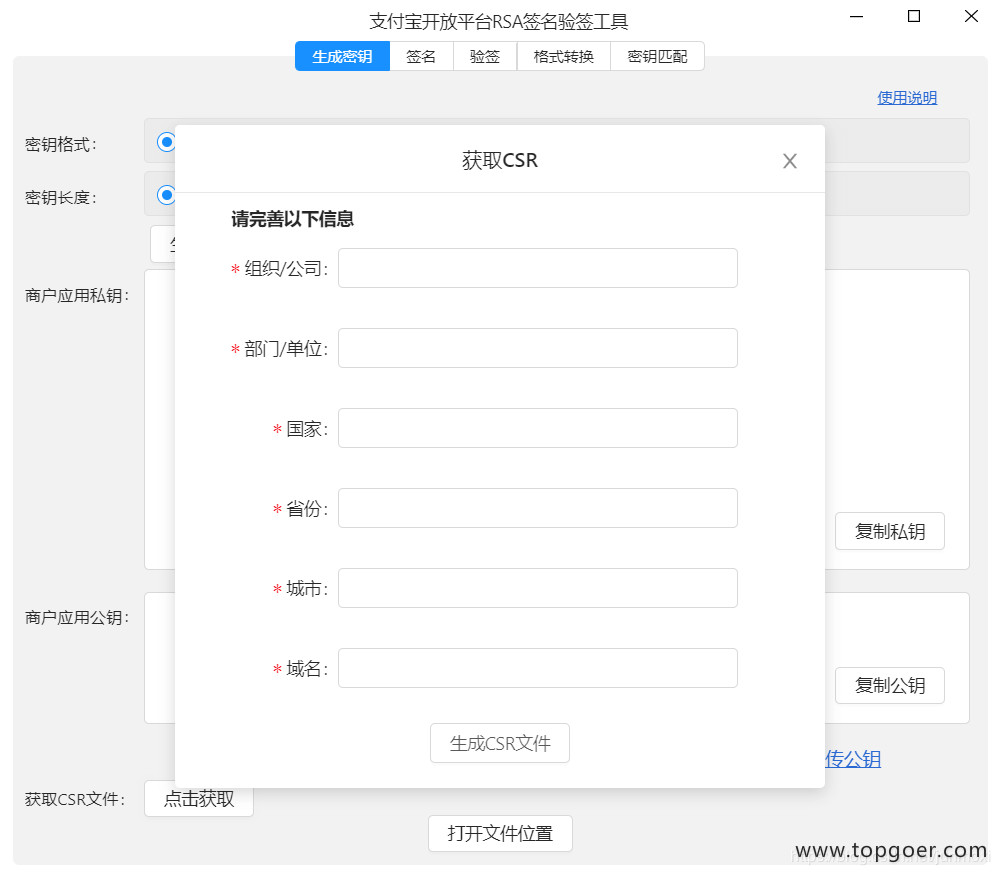Click the 复制公钥 button

point(890,686)
